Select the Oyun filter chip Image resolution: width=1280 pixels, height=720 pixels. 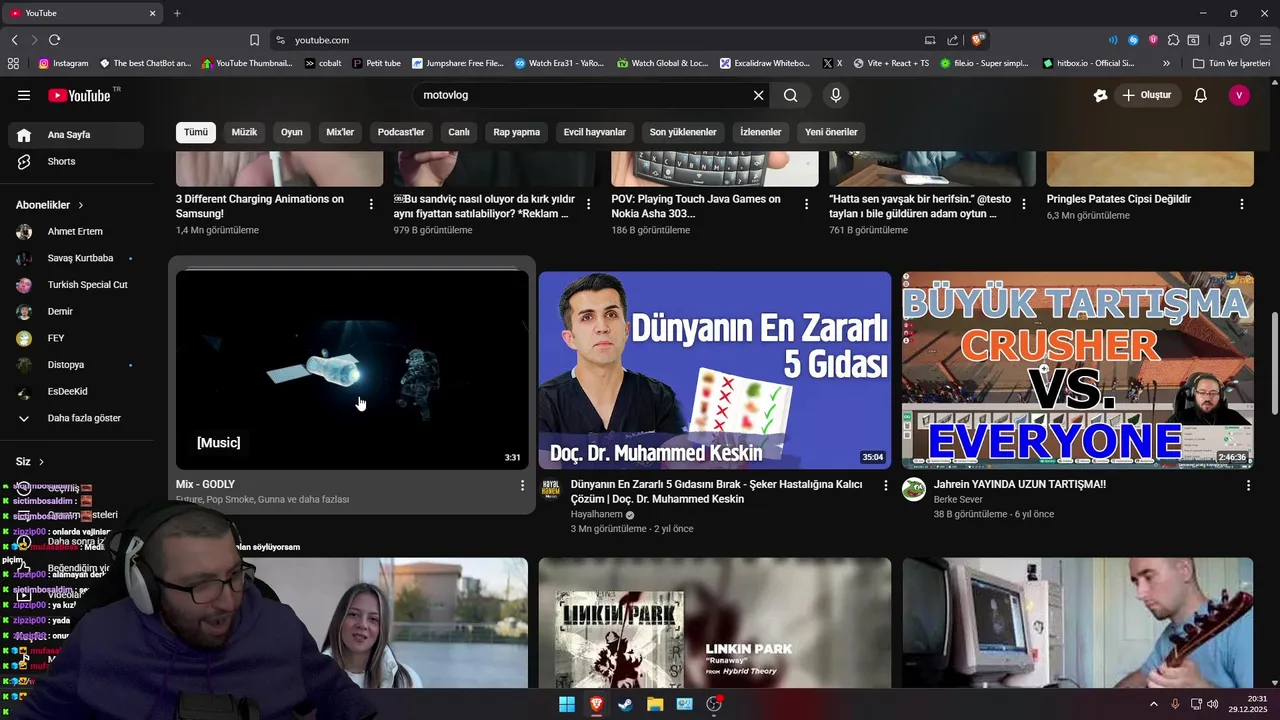pyautogui.click(x=292, y=132)
